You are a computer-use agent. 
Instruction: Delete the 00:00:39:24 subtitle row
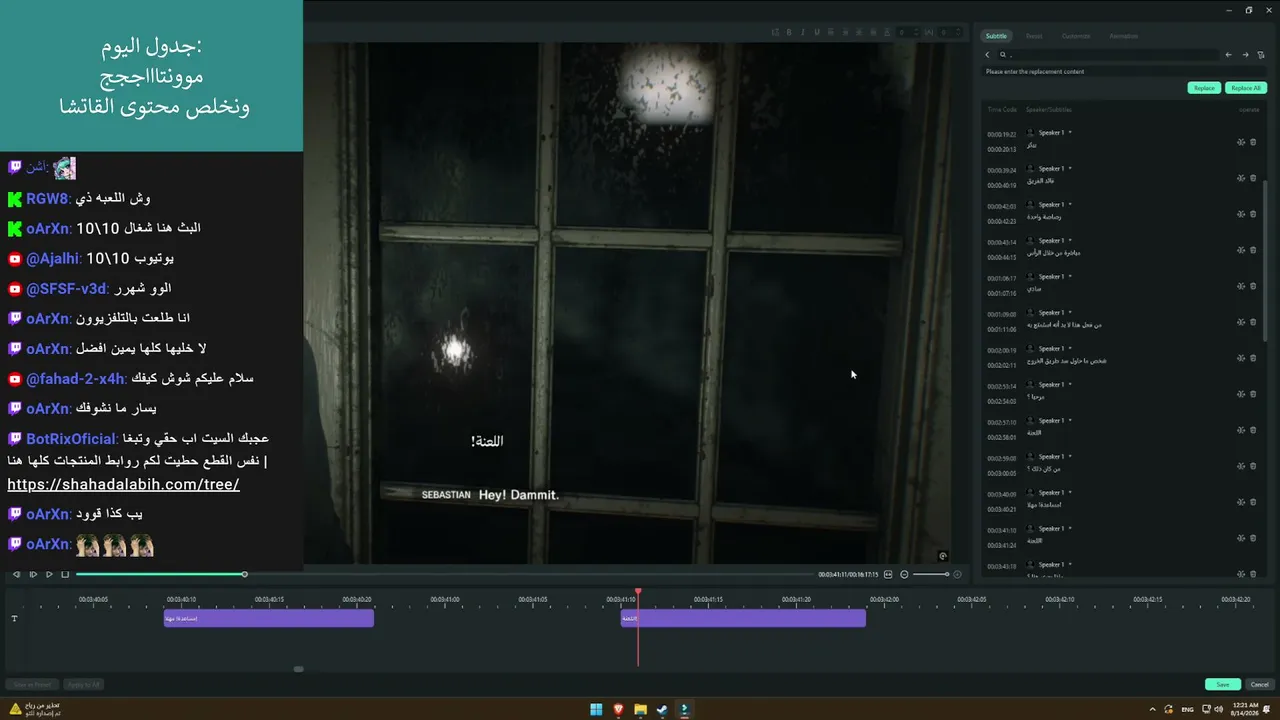pyautogui.click(x=1253, y=178)
